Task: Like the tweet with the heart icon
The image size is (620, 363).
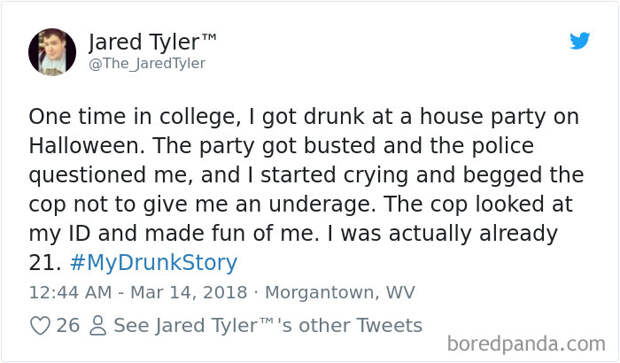Action: pos(40,326)
